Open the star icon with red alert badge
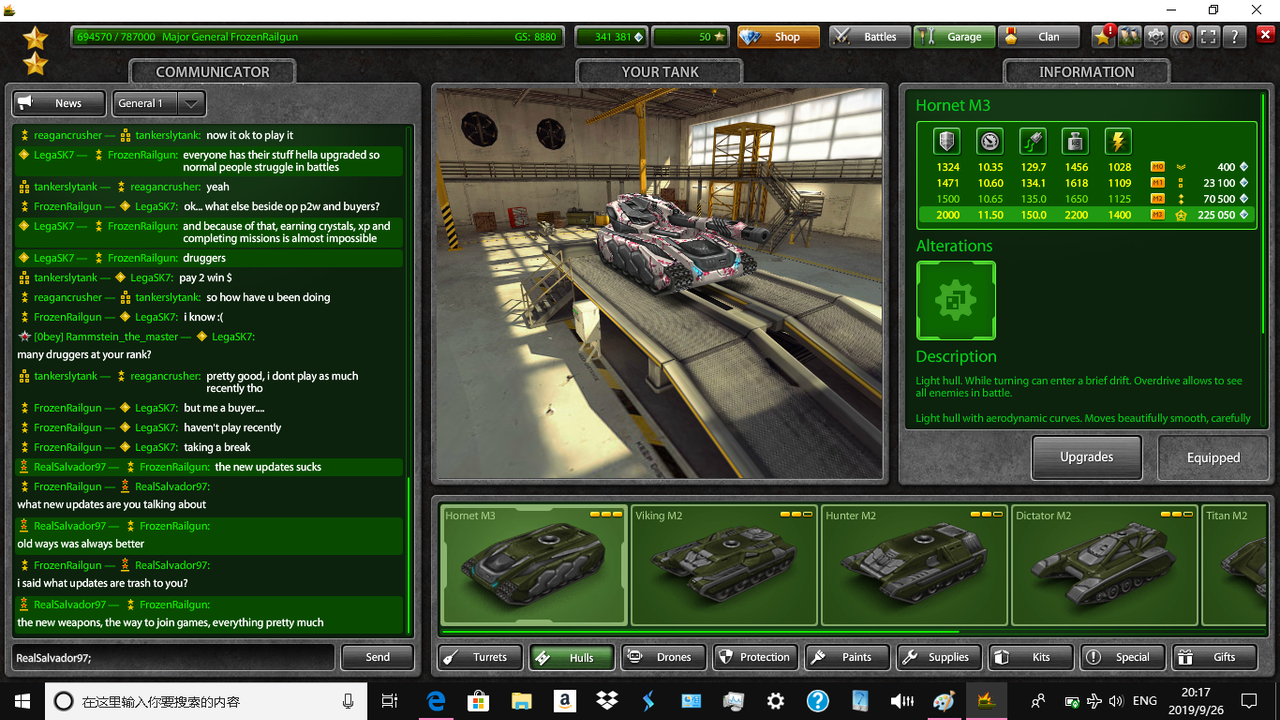Image resolution: width=1280 pixels, height=720 pixels. 1102,36
